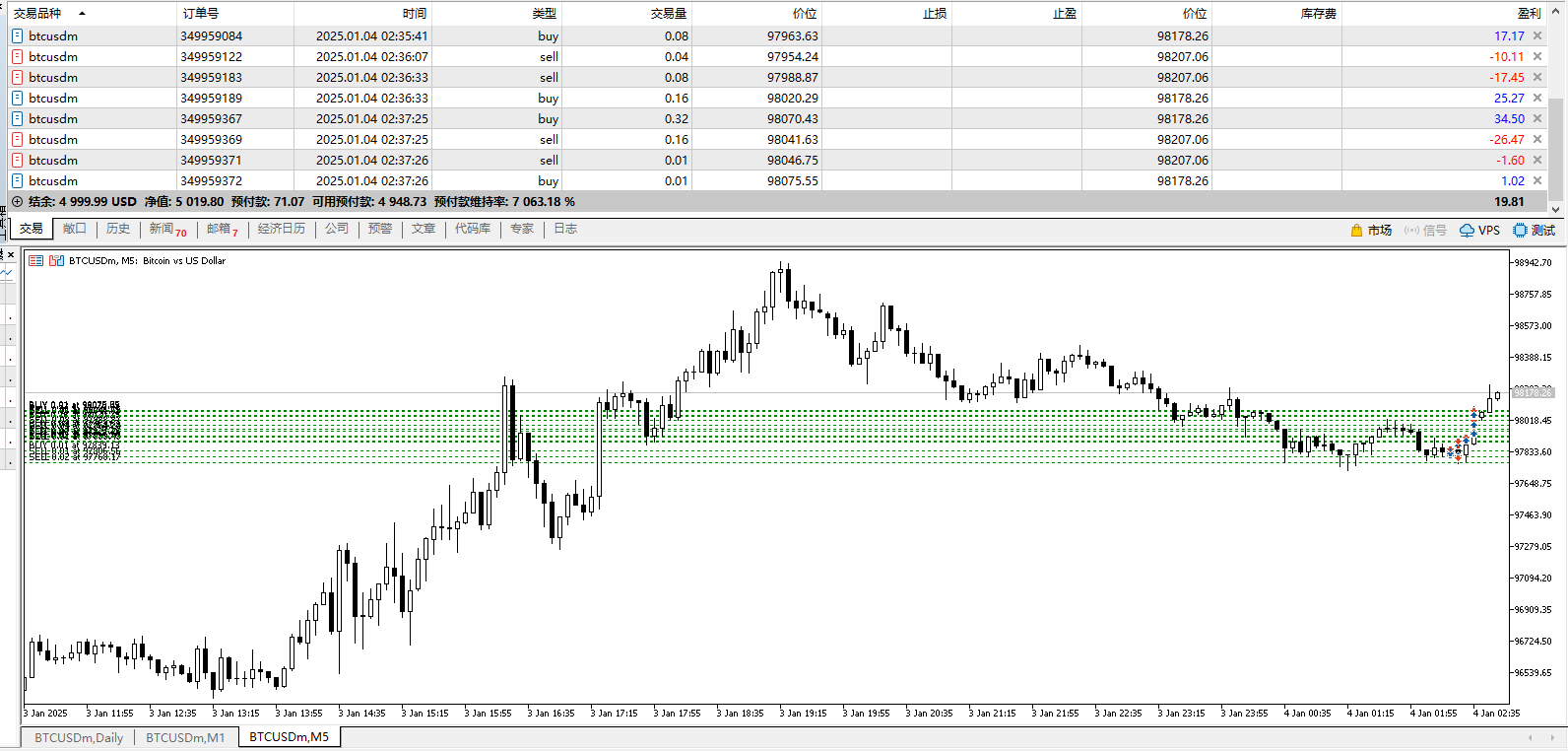The image size is (1568, 751).
Task: Close position 349959371 with its X button
Action: point(1537,160)
